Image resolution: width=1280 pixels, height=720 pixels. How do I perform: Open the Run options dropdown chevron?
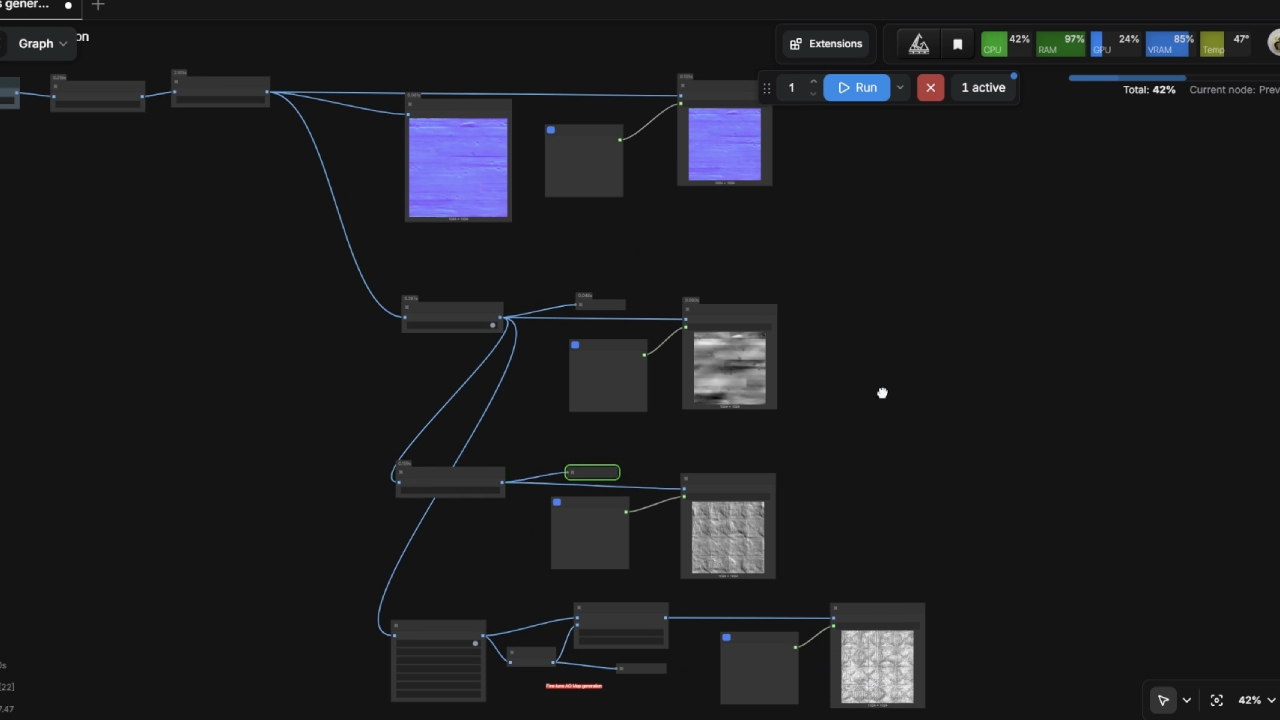899,87
